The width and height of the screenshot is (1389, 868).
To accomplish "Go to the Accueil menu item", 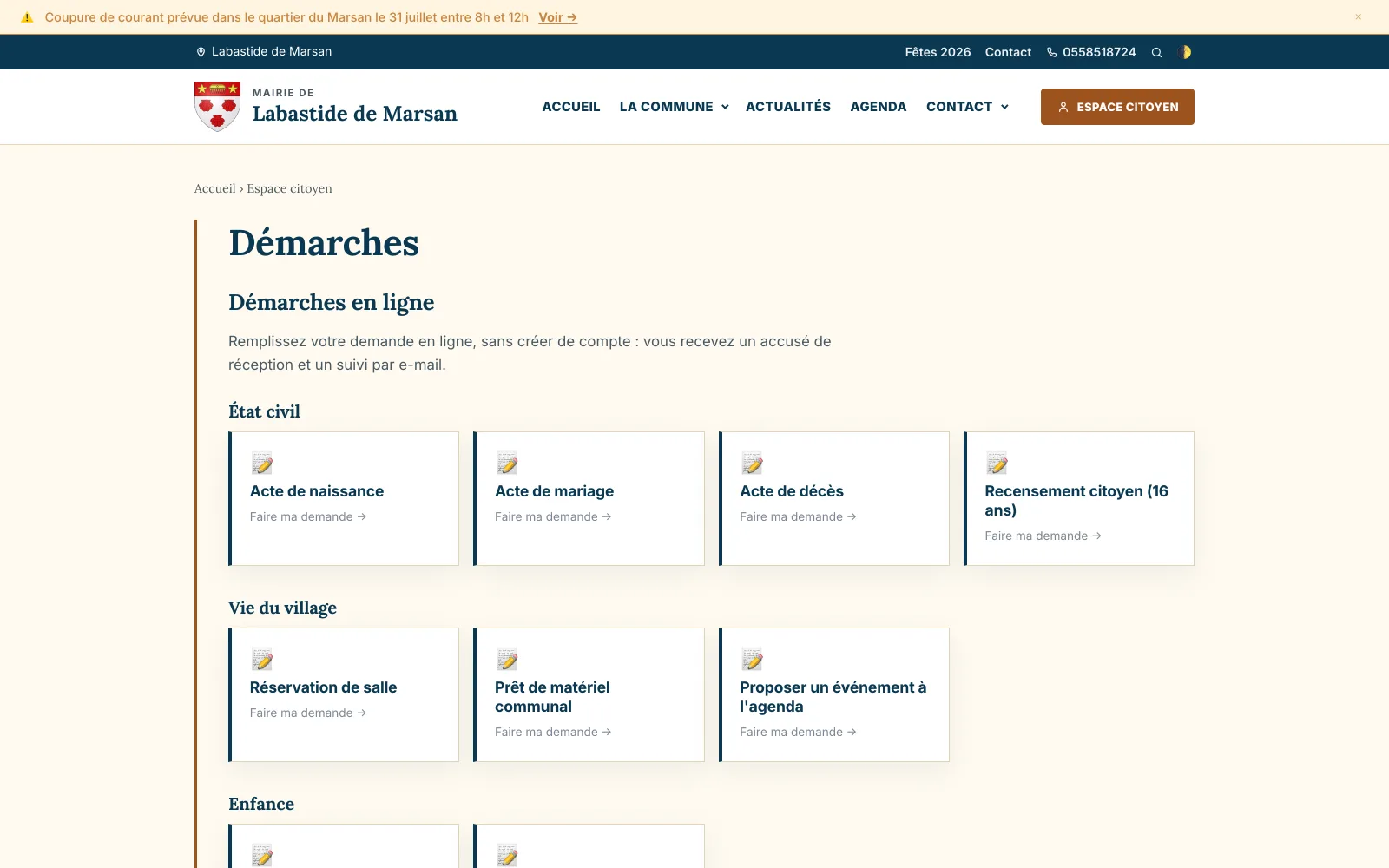I will tap(570, 107).
